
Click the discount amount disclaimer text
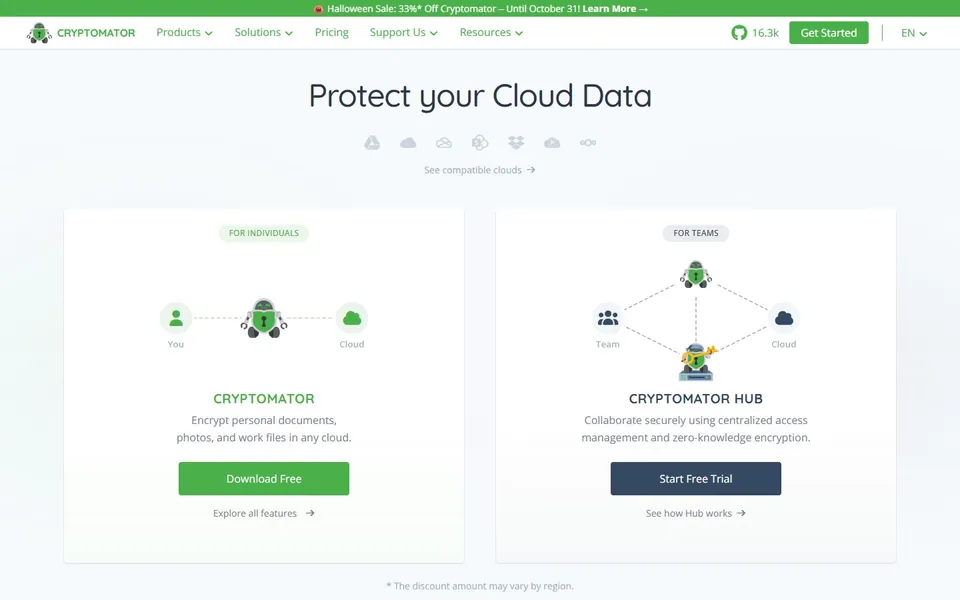point(480,586)
